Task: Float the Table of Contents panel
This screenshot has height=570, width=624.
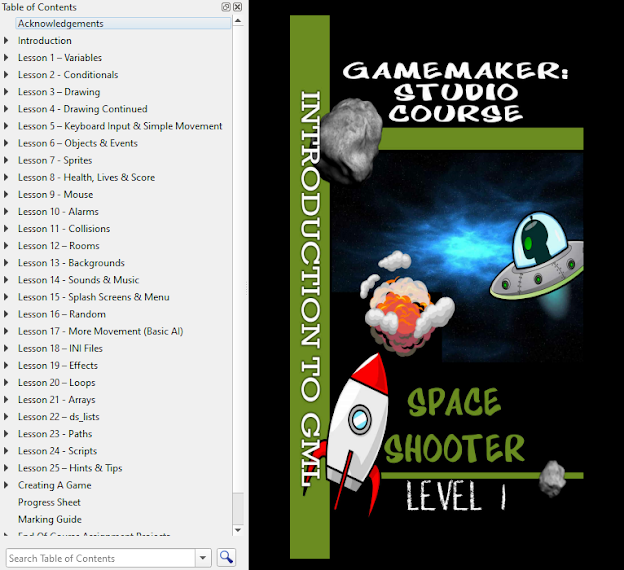Action: coord(226,7)
